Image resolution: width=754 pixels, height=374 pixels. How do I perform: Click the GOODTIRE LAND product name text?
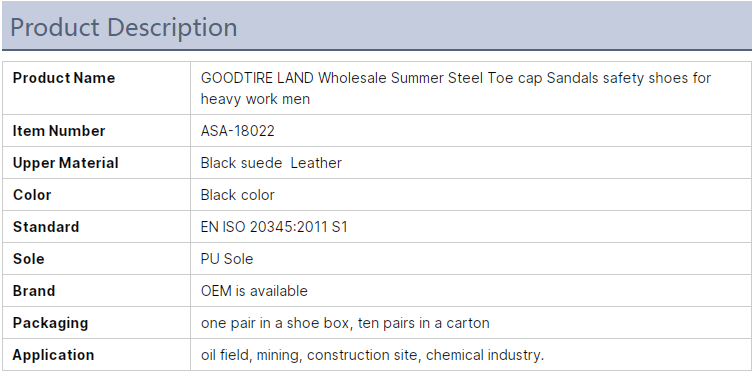point(455,88)
